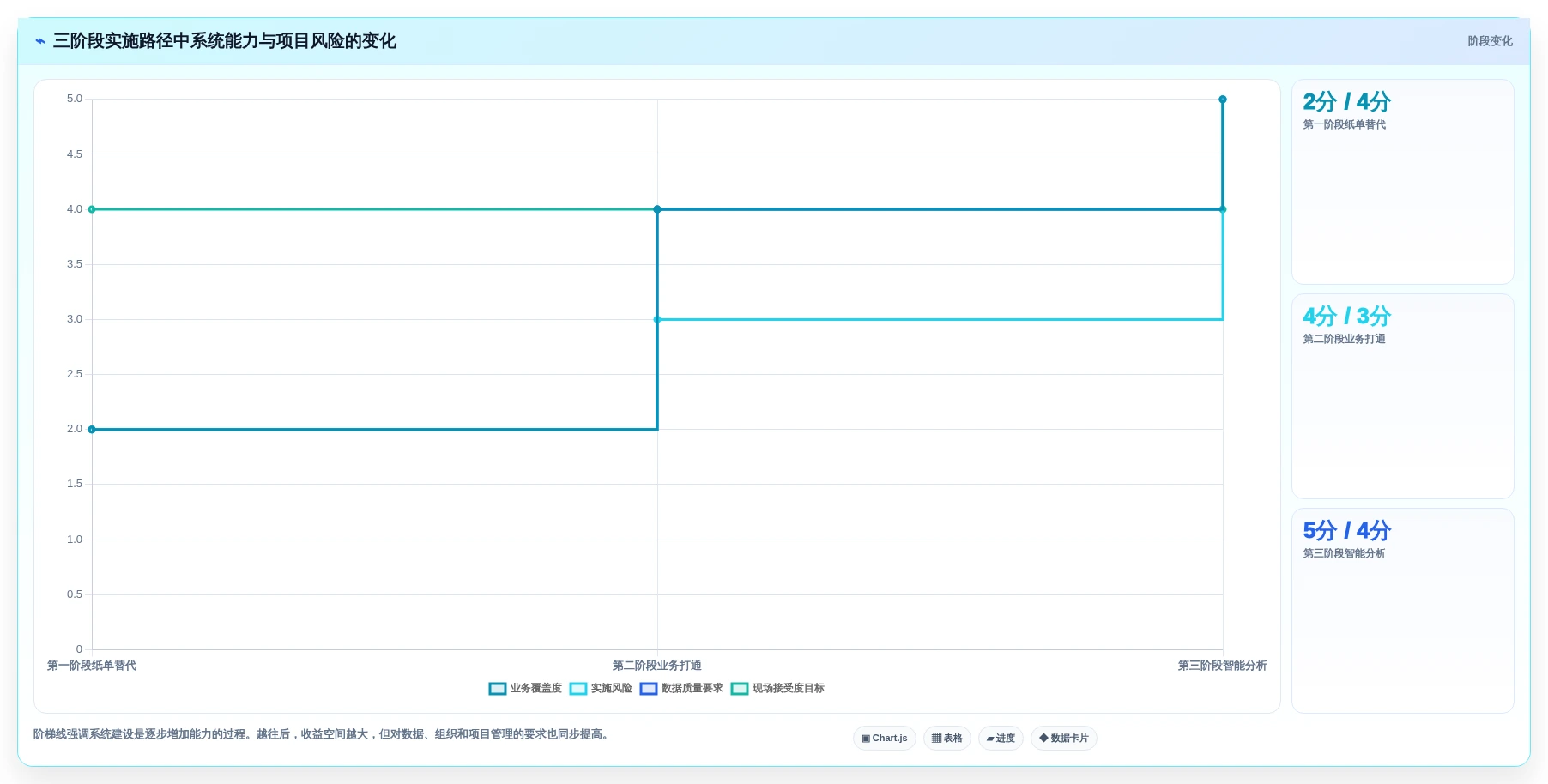The width and height of the screenshot is (1548, 784).
Task: Click the y-axis label 5.0
Action: tap(75, 99)
